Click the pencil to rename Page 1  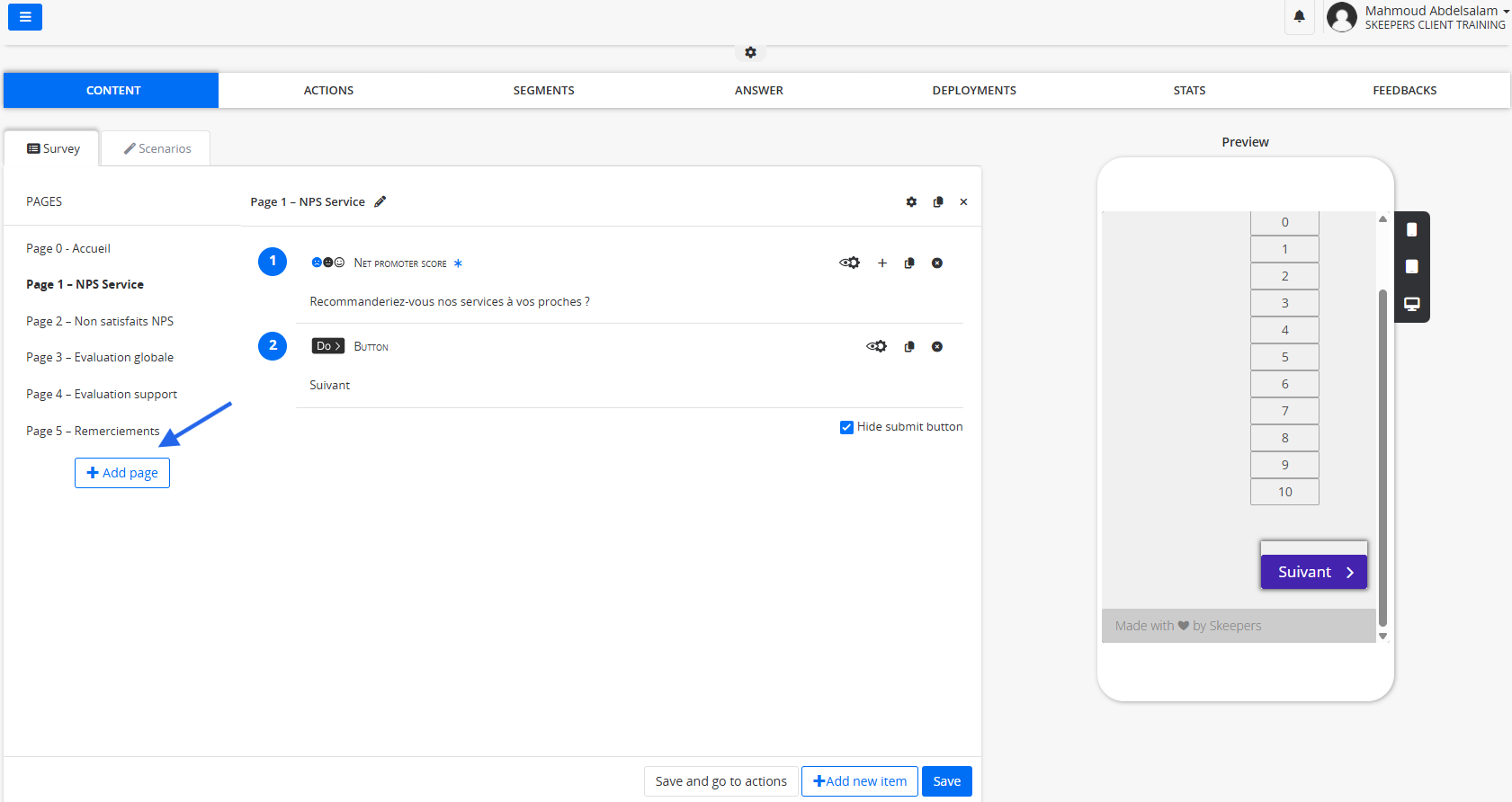(x=380, y=201)
